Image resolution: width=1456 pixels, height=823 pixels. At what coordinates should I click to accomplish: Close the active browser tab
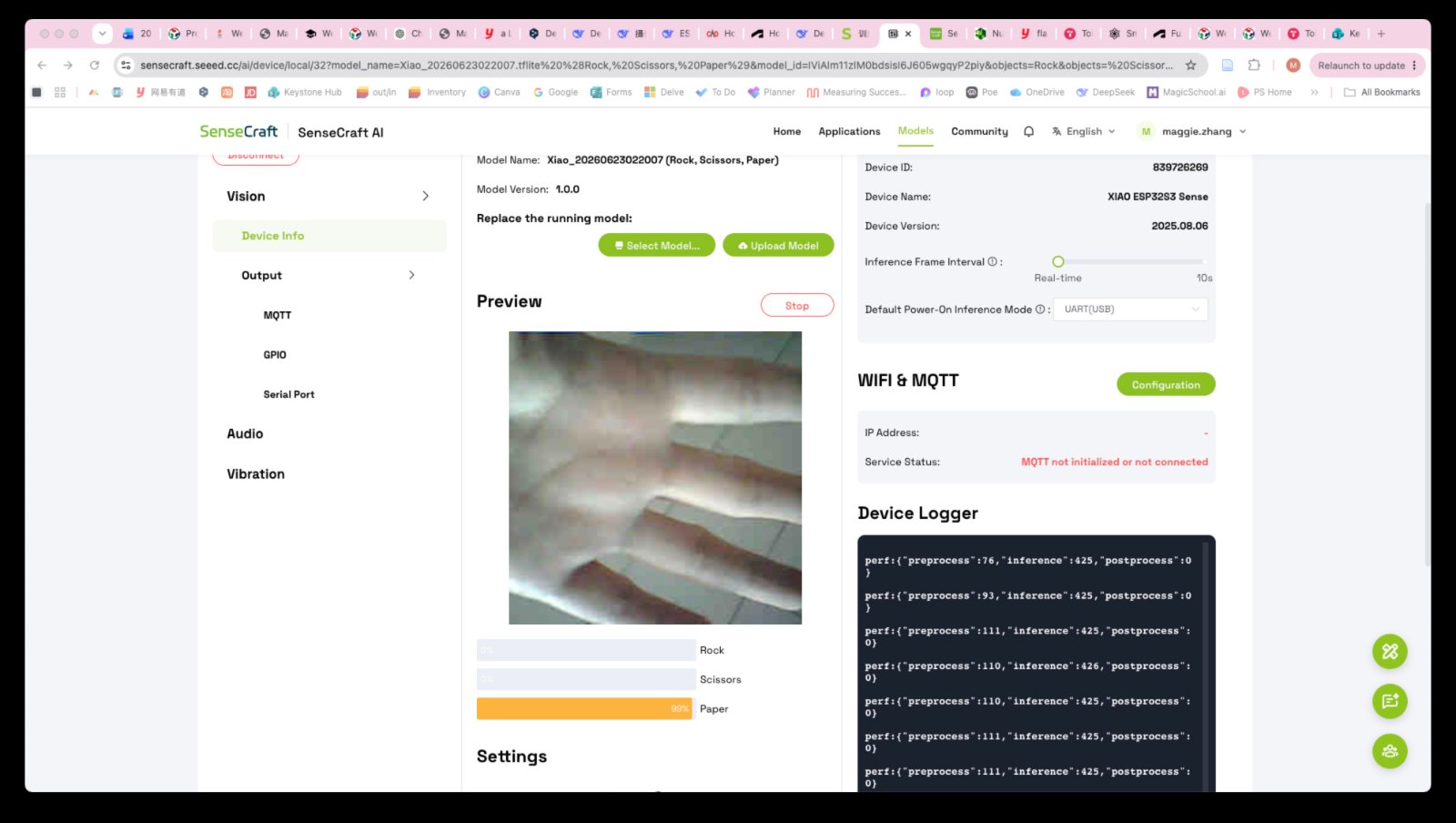[908, 34]
